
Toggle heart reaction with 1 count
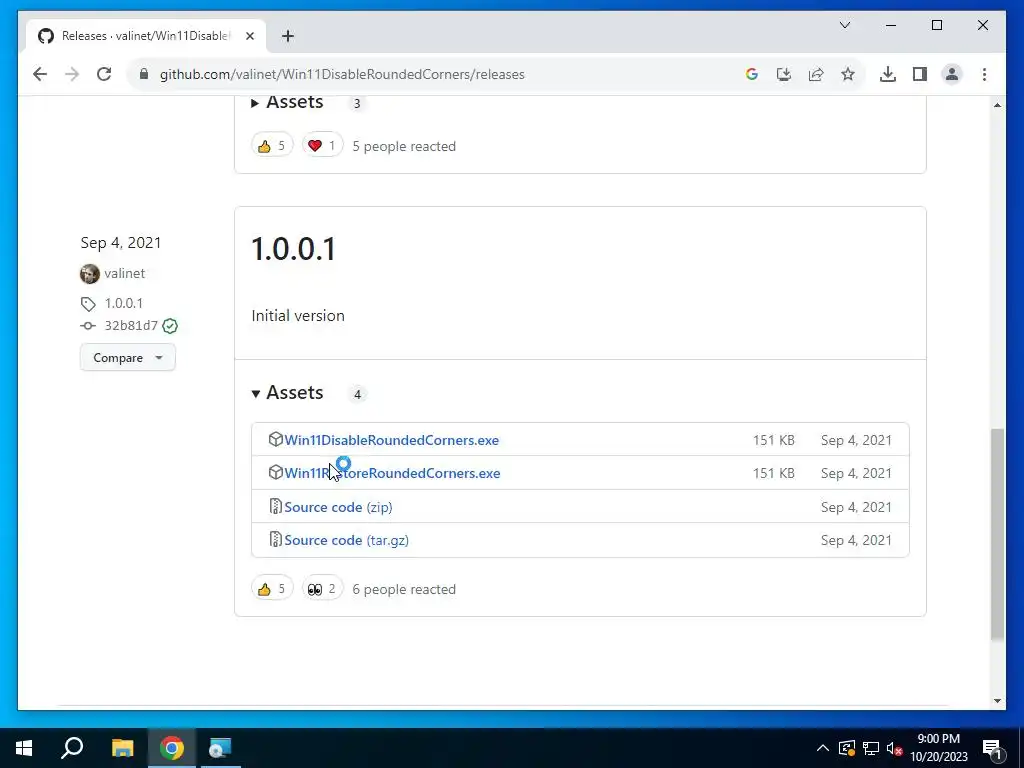[323, 146]
